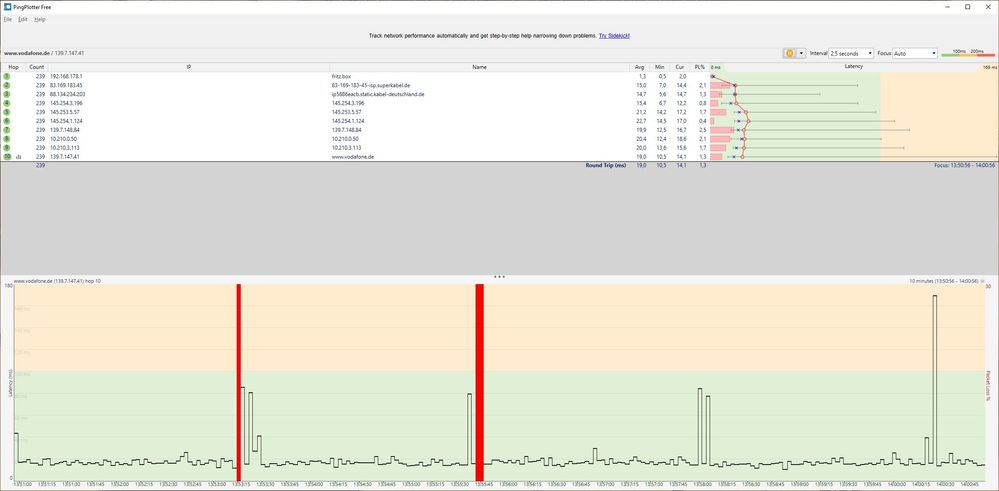Click the 100ms/200ms latency color scale
Screen dimensions: 999x491
(x=968, y=53)
